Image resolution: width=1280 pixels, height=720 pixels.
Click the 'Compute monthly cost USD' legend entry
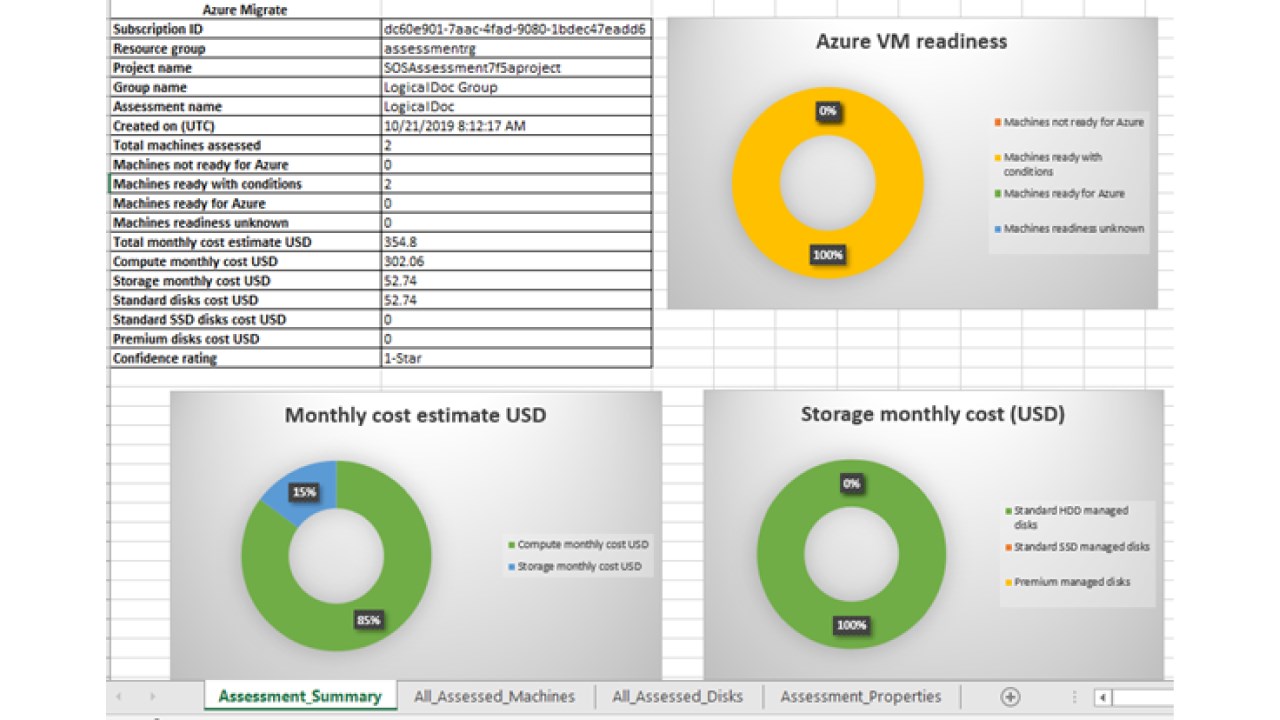click(579, 545)
